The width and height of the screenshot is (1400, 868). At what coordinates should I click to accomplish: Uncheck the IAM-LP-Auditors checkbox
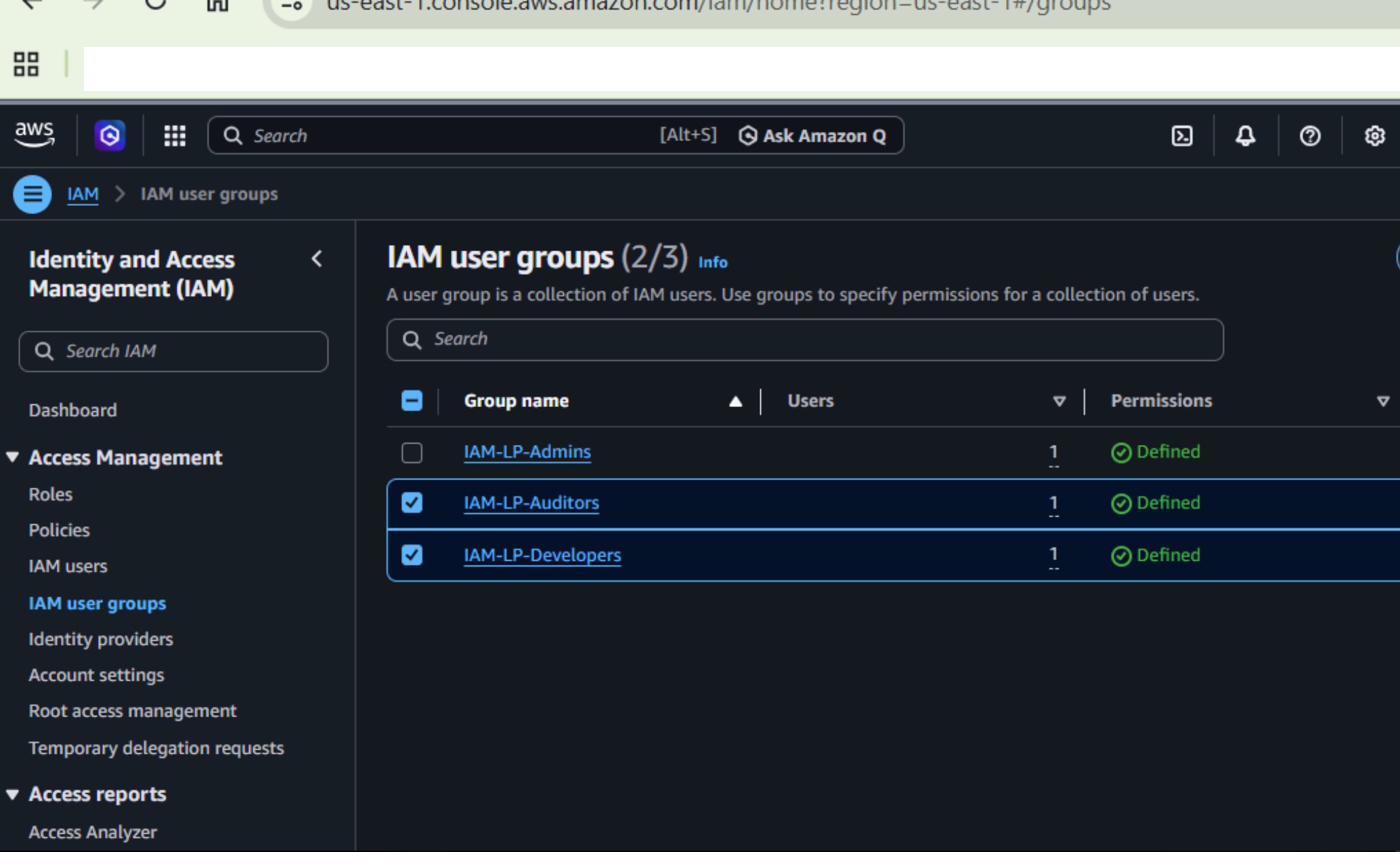(412, 503)
